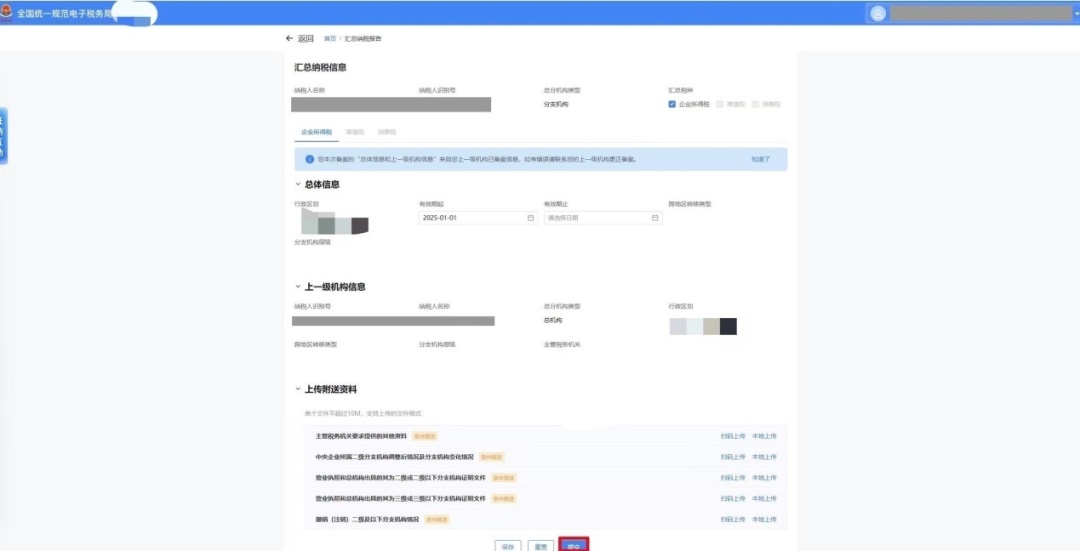Click 本地上传 for 撤销（注销）二级及以下分支机构情况
Screen dimensions: 1080x551
(764, 519)
